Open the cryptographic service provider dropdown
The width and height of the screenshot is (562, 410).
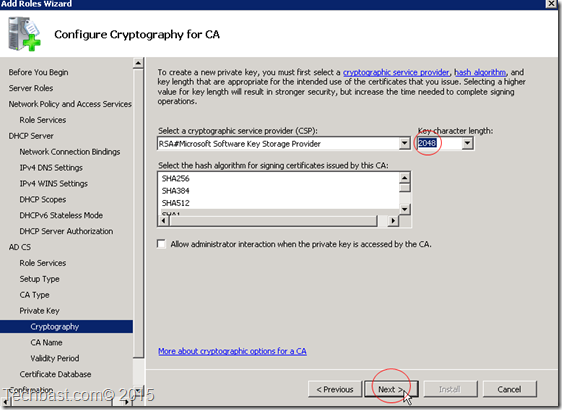coord(404,143)
